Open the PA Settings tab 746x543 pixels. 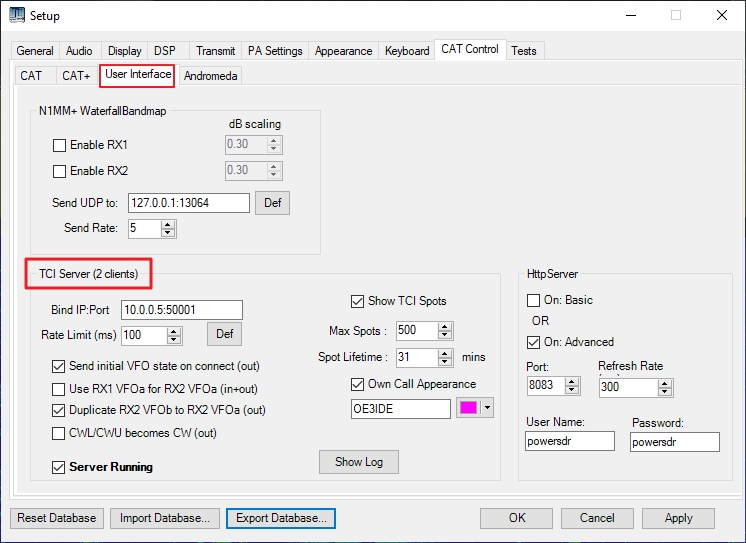click(x=275, y=51)
